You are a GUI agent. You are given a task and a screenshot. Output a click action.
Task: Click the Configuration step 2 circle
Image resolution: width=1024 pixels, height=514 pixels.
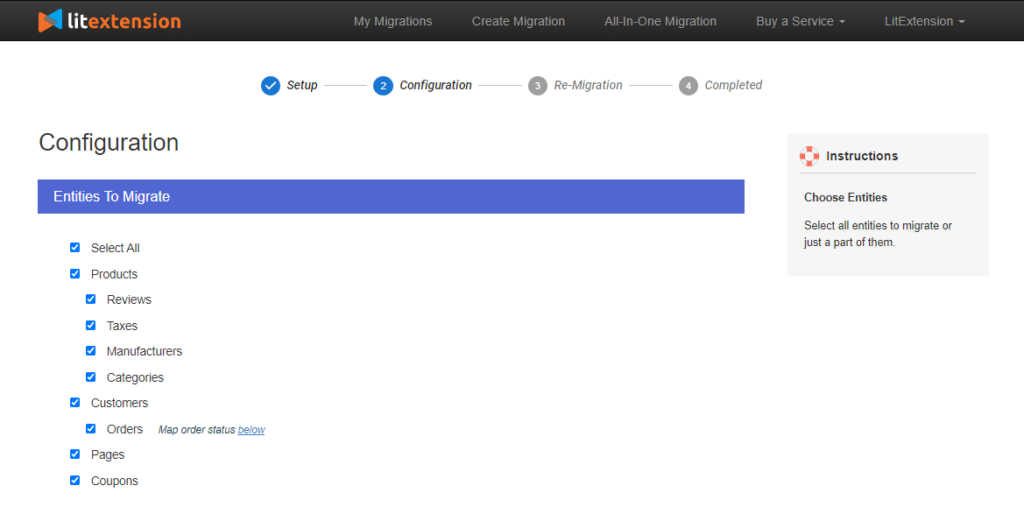click(383, 86)
